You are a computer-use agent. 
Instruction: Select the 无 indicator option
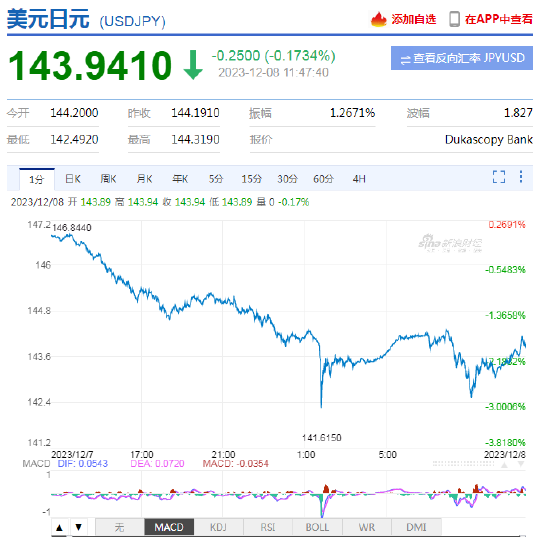click(120, 527)
